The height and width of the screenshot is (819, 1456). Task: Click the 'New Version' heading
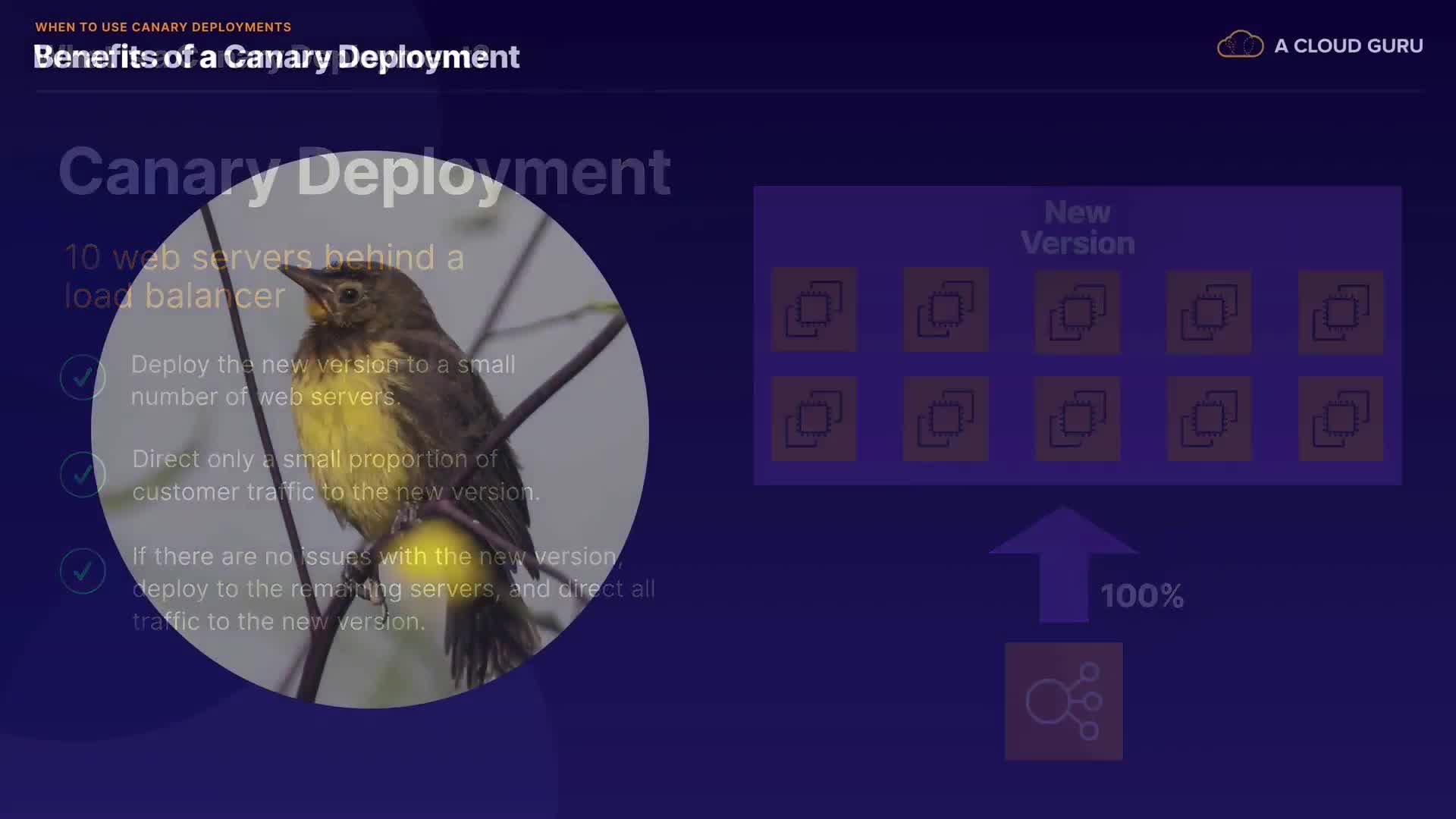coord(1077,227)
